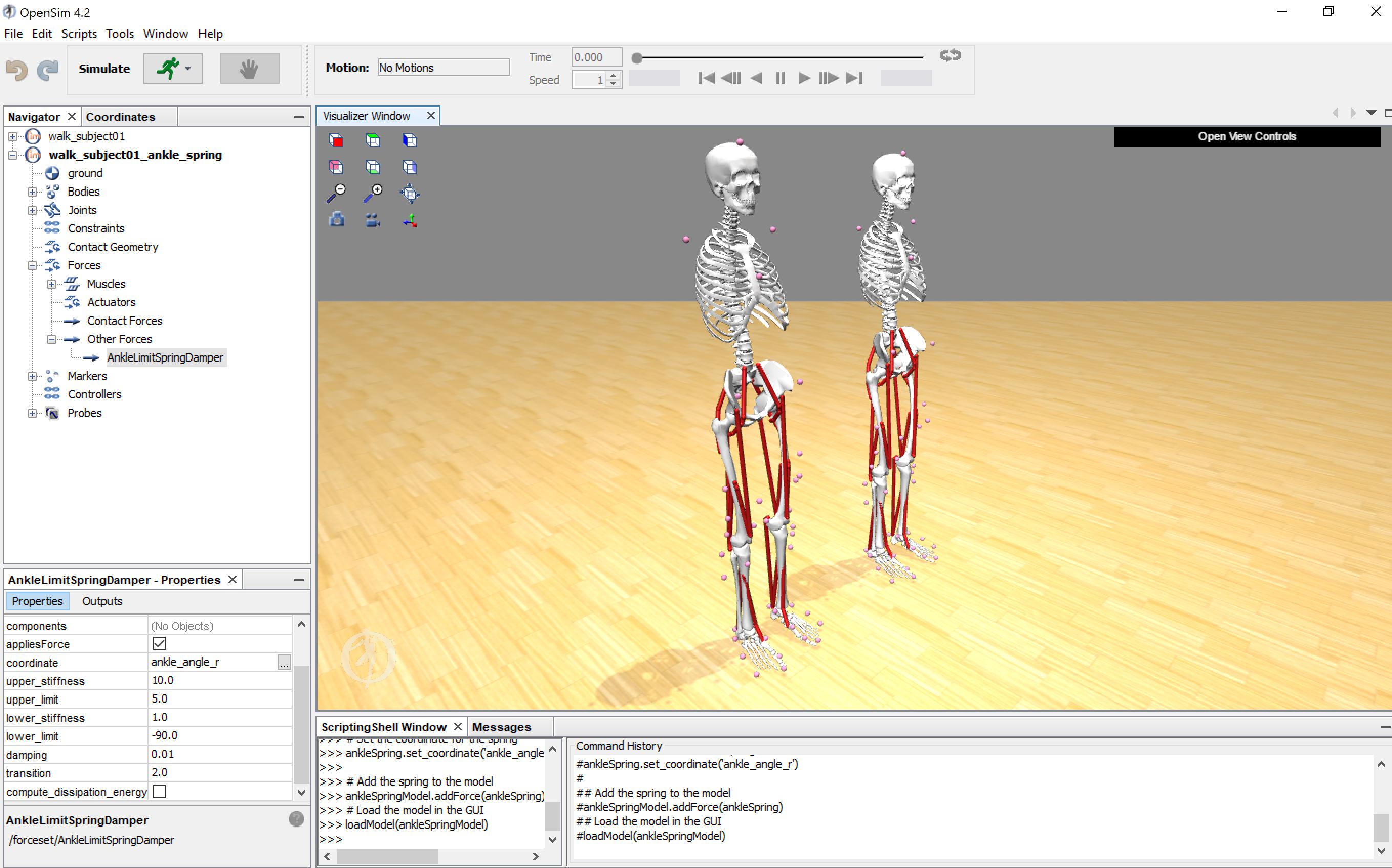Select the back view cube with pink face

pos(336,167)
